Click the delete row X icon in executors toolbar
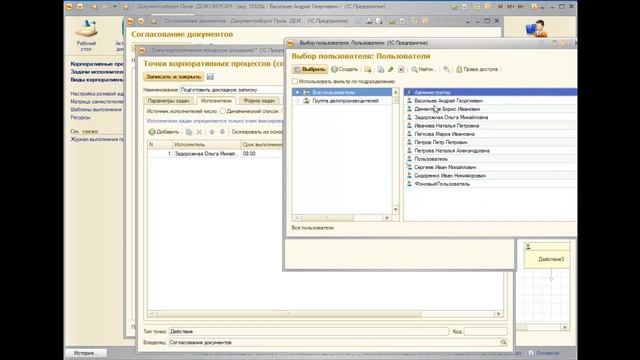Screen dimensions: 640x360 click(x=199, y=132)
